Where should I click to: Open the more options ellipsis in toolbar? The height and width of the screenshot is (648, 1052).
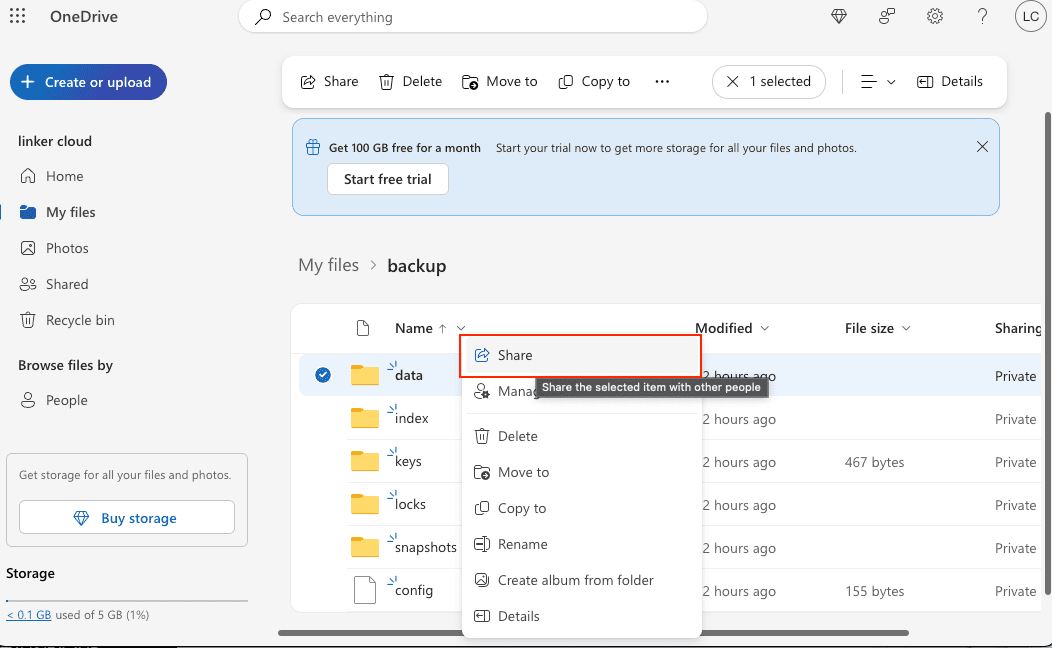click(662, 82)
